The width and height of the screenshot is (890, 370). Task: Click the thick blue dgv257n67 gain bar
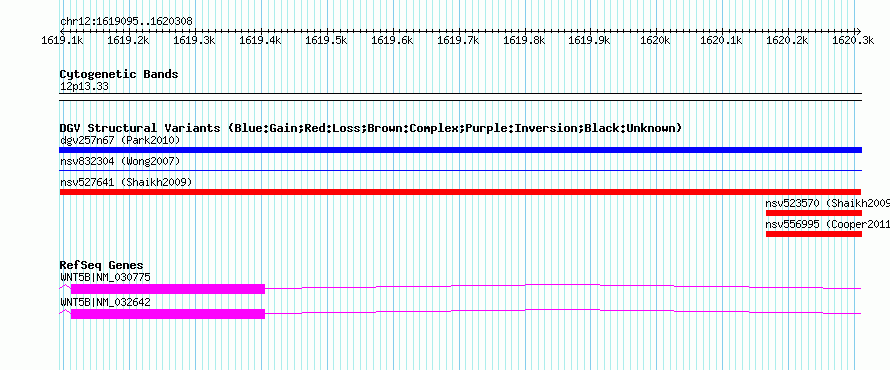click(x=460, y=150)
